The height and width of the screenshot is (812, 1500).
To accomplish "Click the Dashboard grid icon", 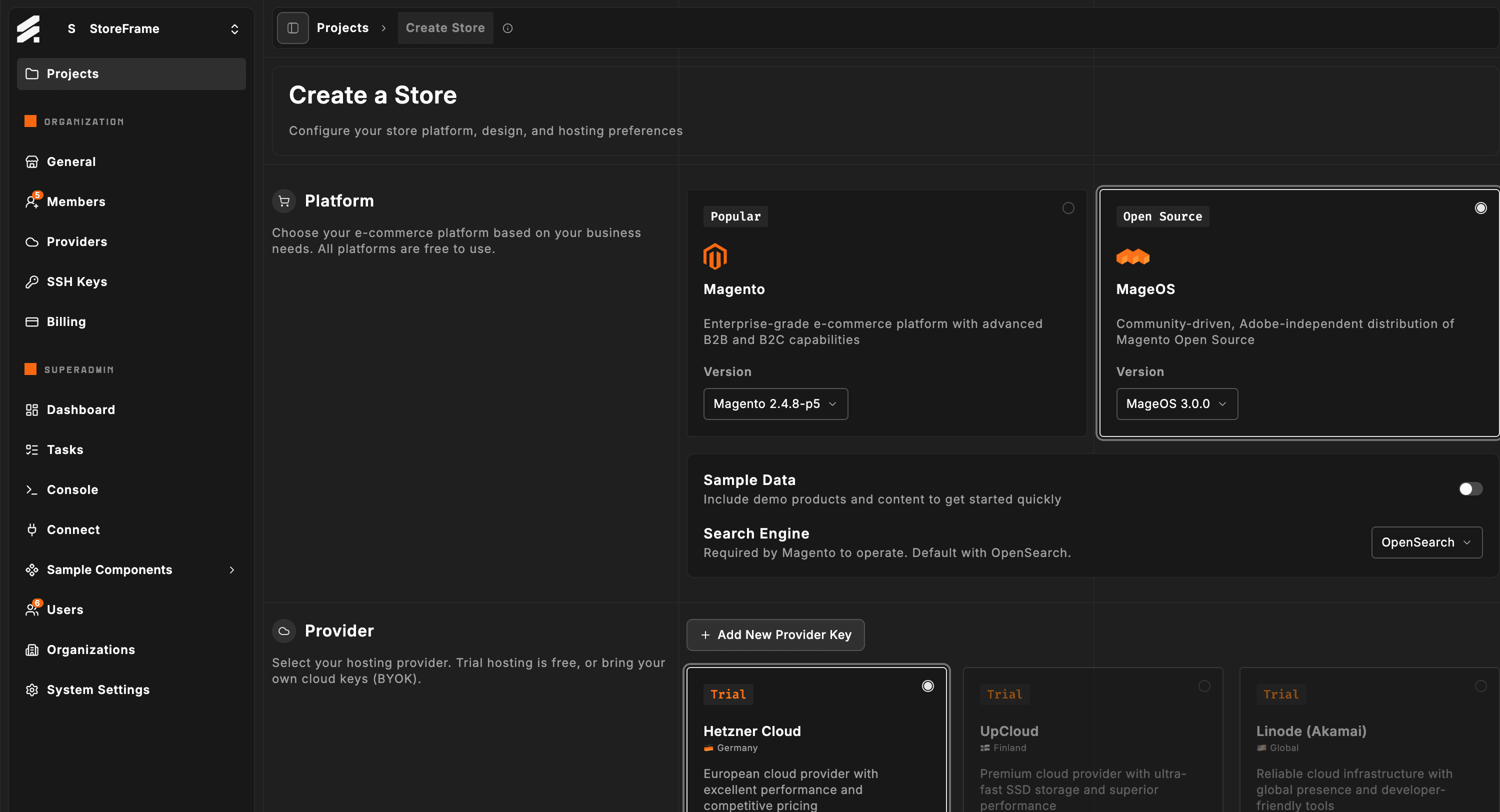I will 32,410.
